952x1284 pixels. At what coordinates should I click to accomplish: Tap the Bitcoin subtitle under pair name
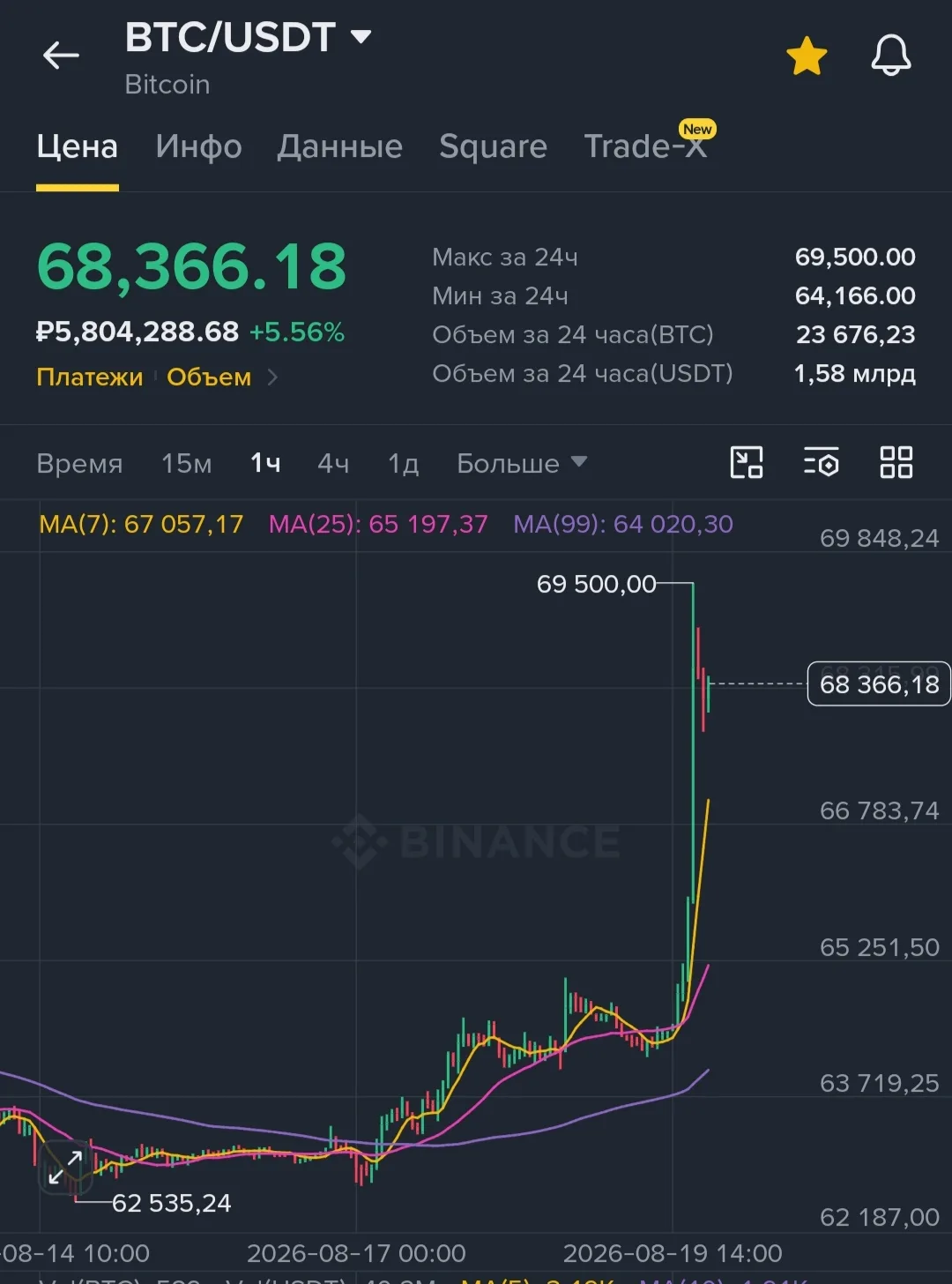[167, 85]
